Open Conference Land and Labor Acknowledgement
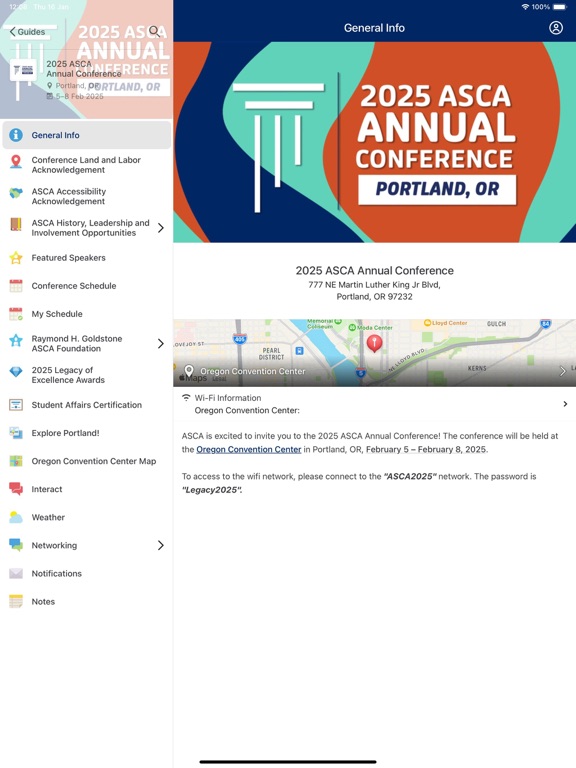Viewport: 576px width, 768px height. (87, 165)
